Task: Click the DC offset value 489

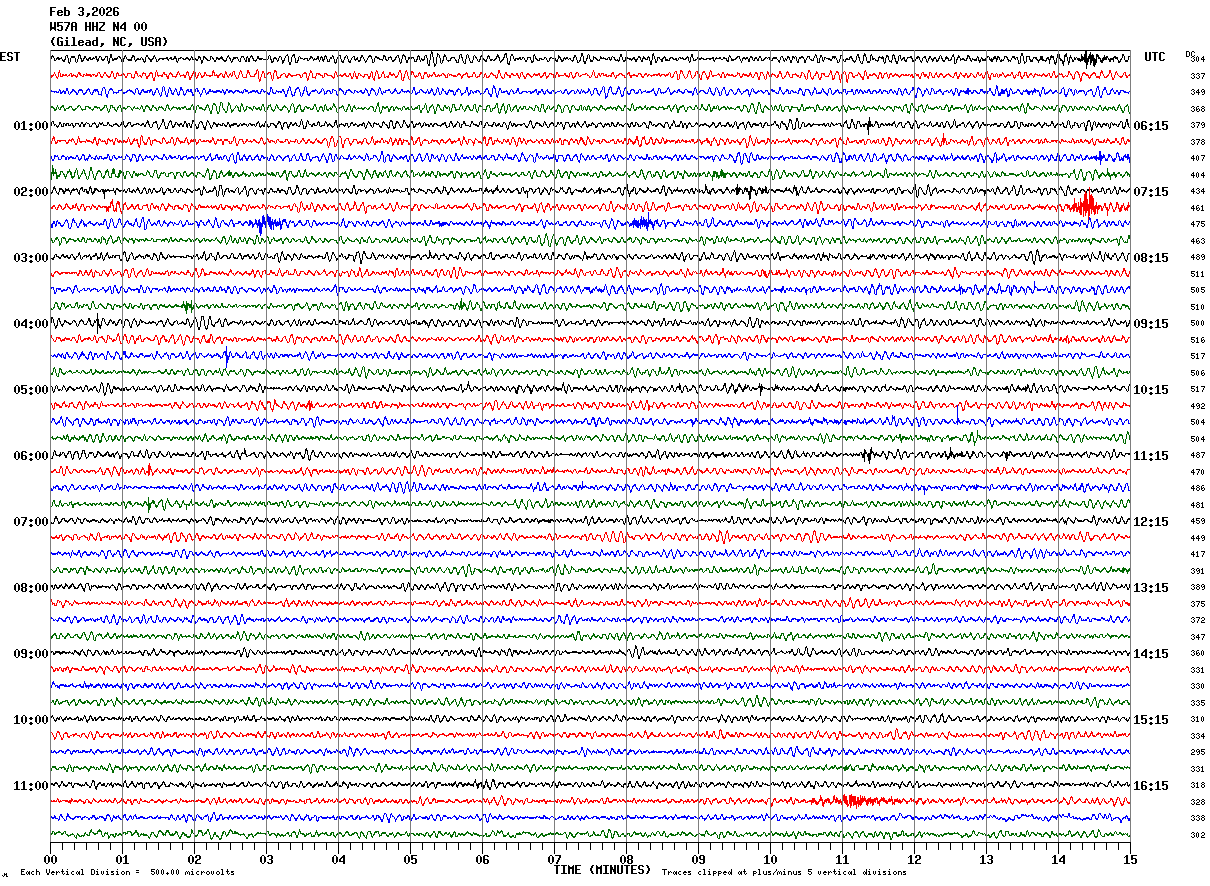Action: (1198, 258)
